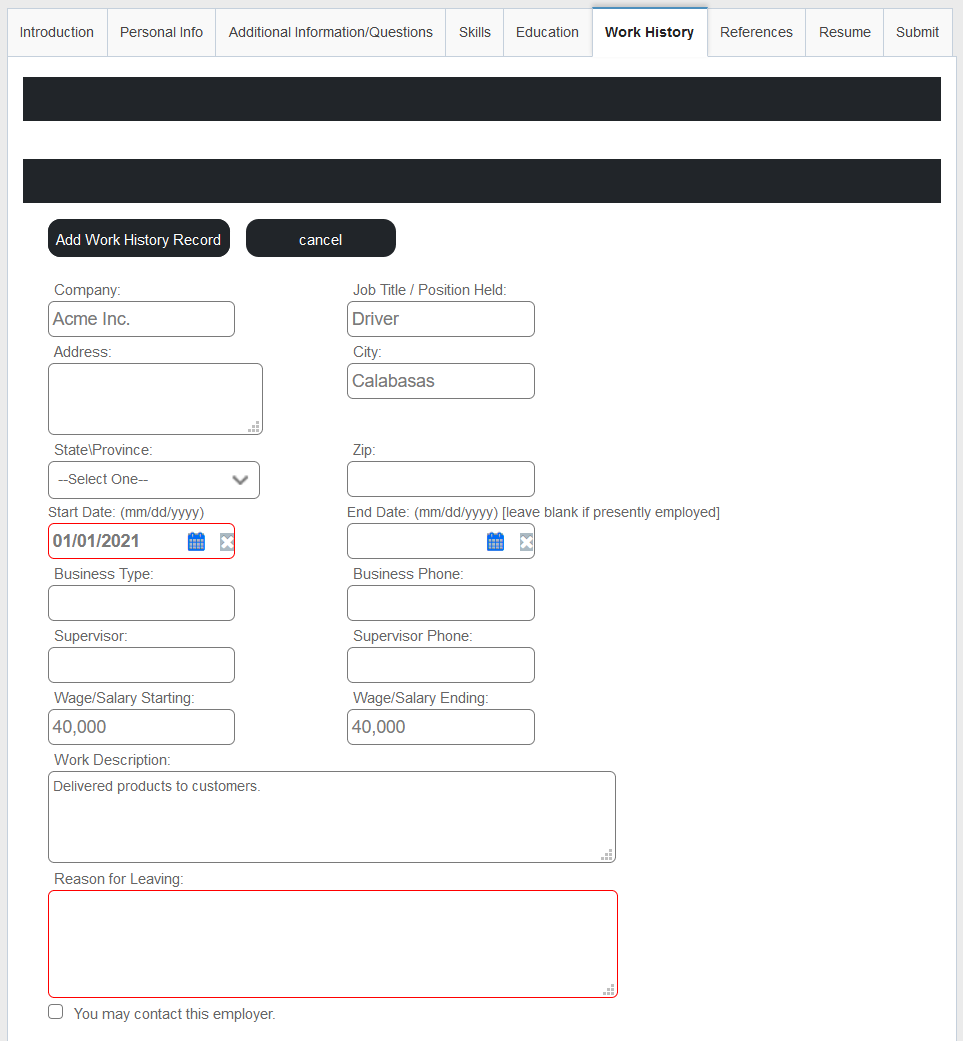Go to the Personal Info tab

pyautogui.click(x=161, y=33)
